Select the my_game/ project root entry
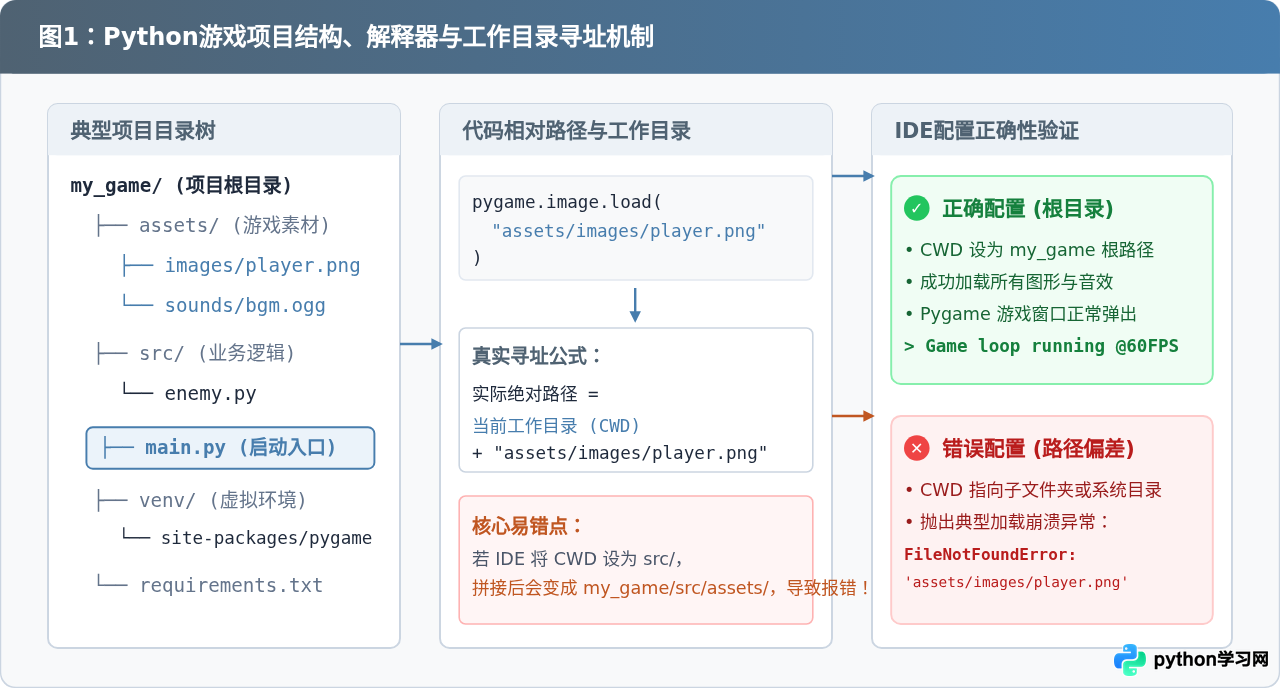This screenshot has width=1280, height=688. point(181,185)
